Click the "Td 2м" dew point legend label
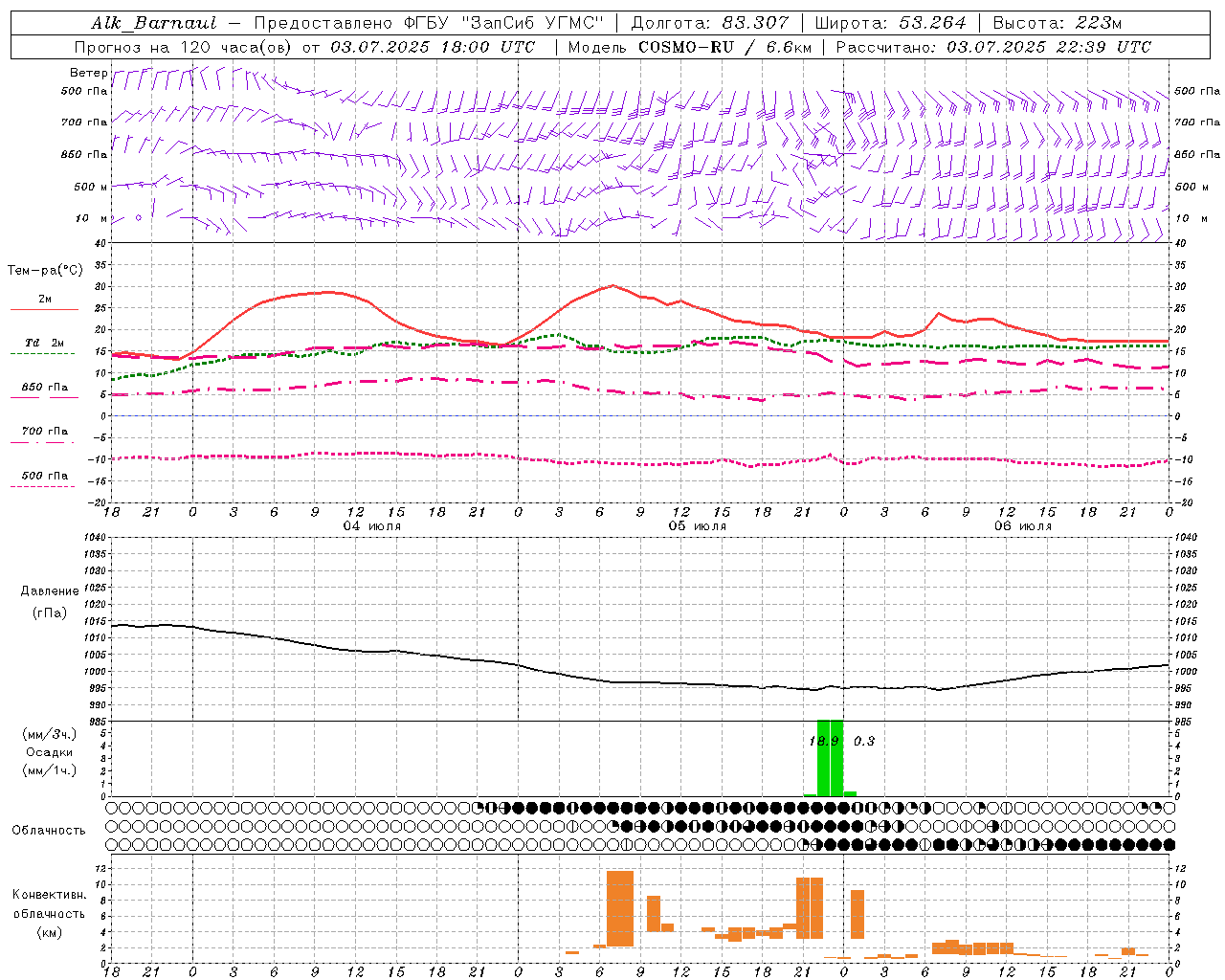Screen dimensions: 1225x980 point(45,343)
